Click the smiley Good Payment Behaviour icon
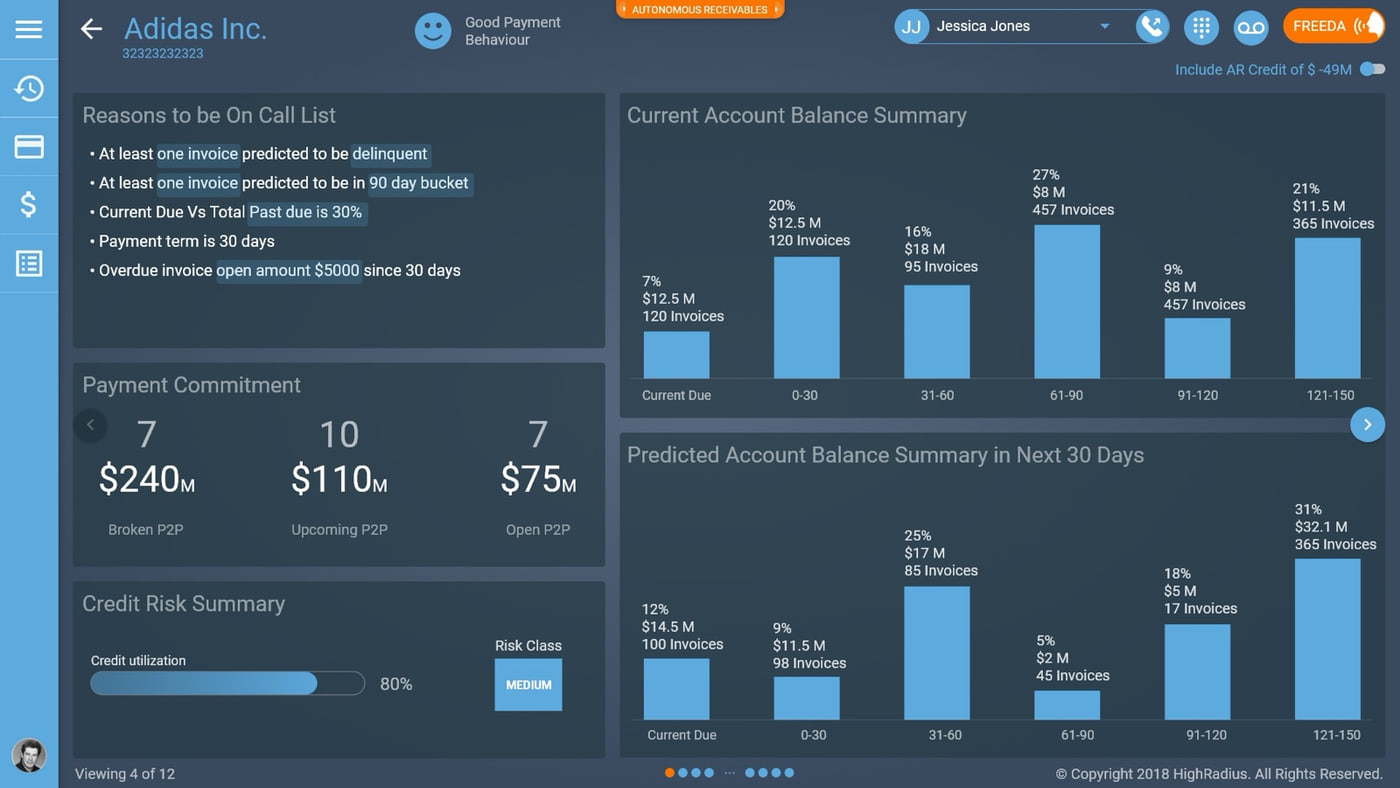Viewport: 1400px width, 788px height. click(433, 30)
